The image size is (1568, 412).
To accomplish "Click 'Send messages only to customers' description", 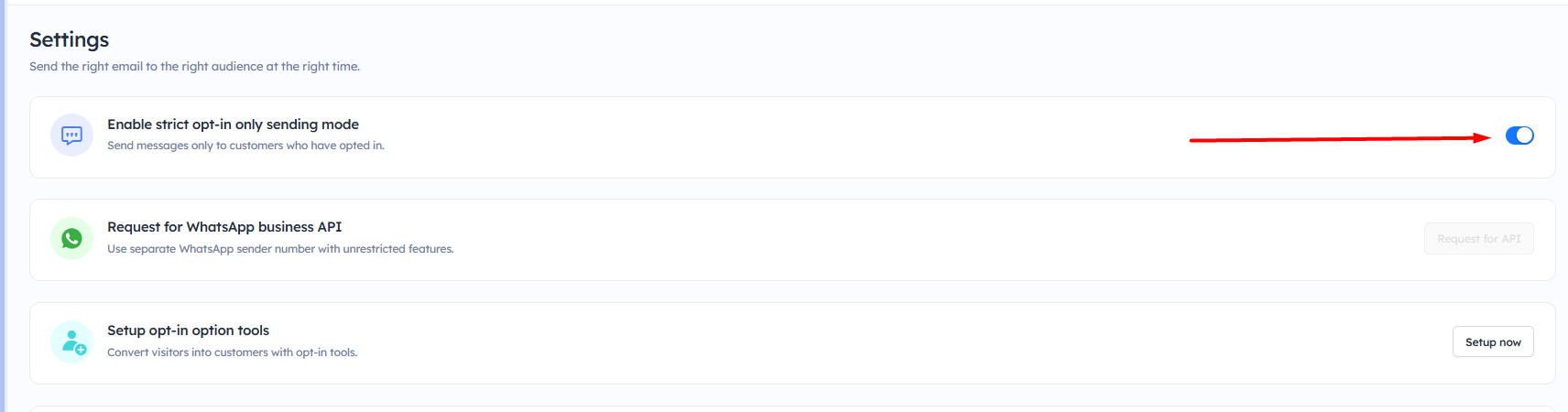I will (245, 146).
